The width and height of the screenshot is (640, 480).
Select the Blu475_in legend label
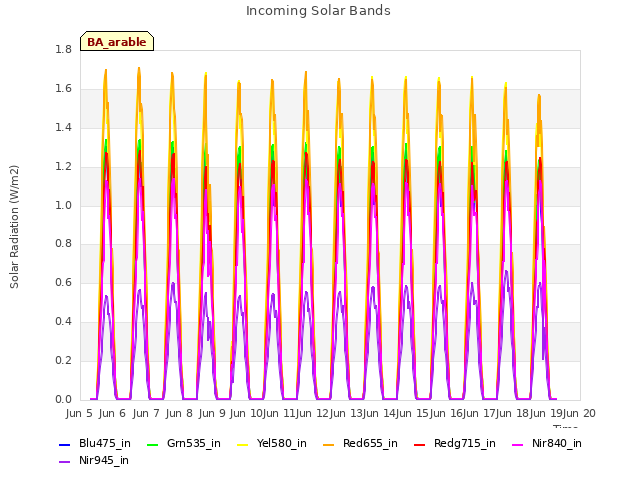(105, 444)
